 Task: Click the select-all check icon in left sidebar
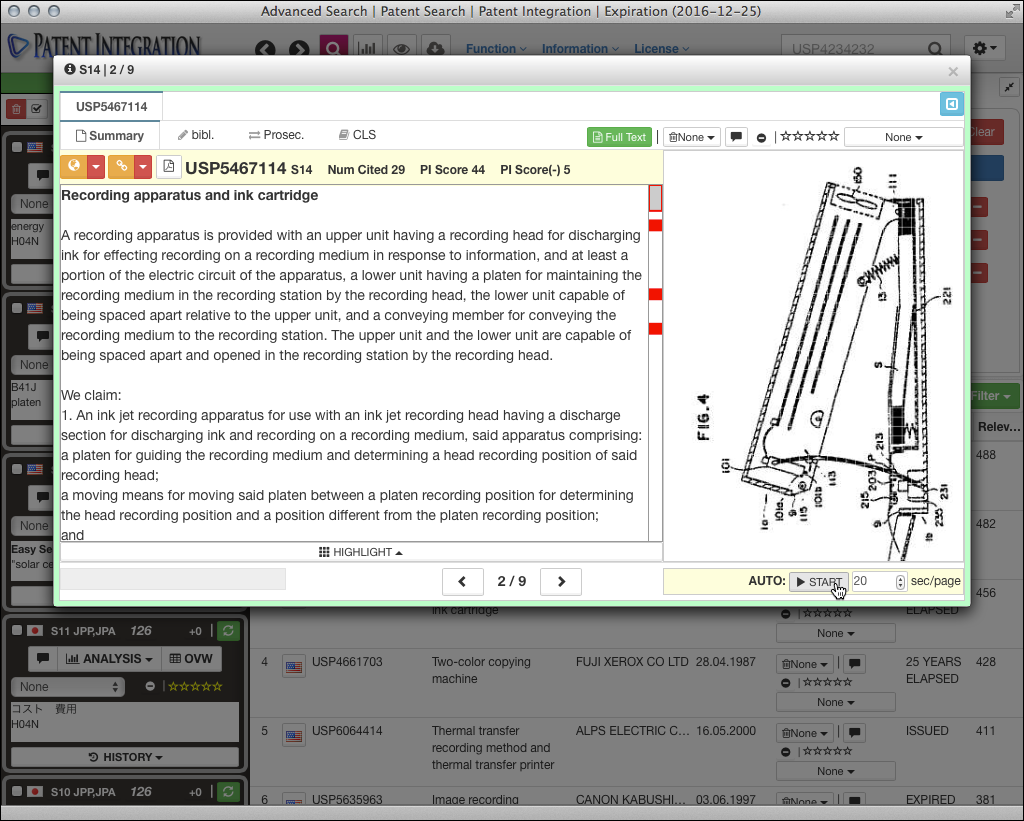click(x=37, y=109)
